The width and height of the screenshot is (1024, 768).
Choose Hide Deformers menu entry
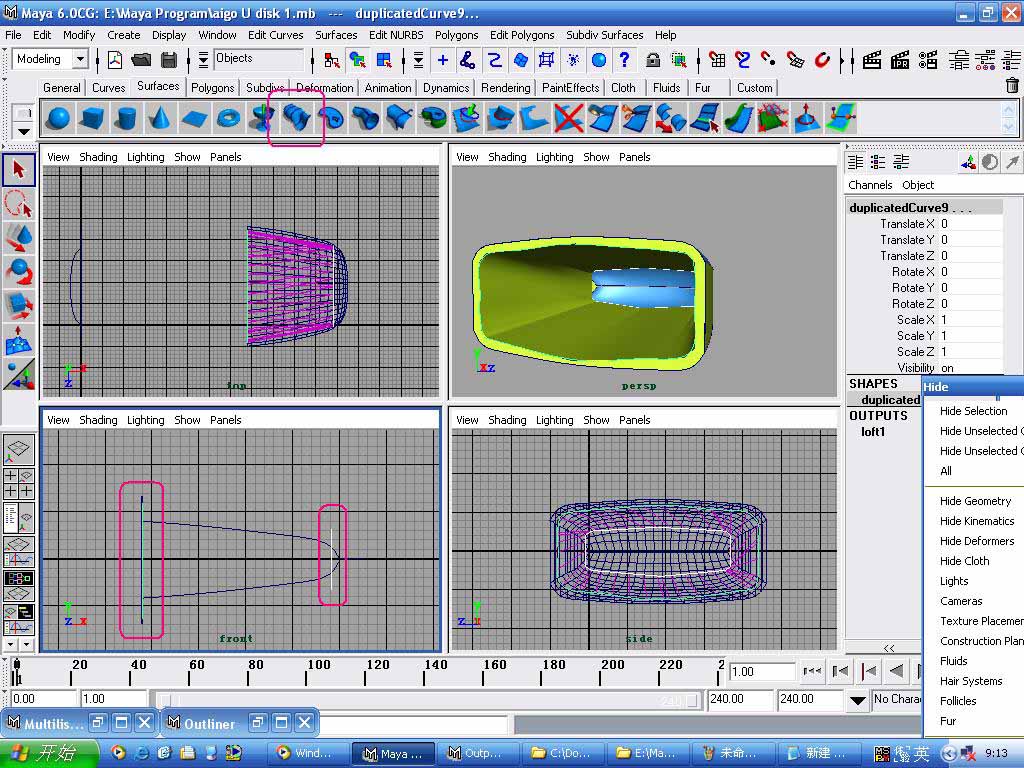[976, 541]
